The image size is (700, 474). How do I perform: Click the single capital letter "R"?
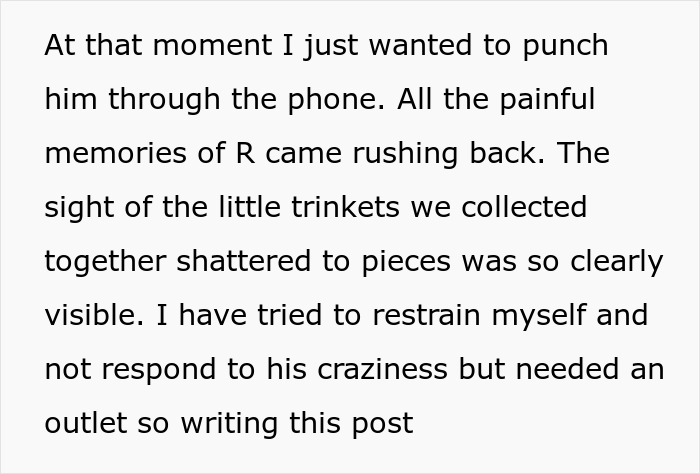click(x=245, y=154)
